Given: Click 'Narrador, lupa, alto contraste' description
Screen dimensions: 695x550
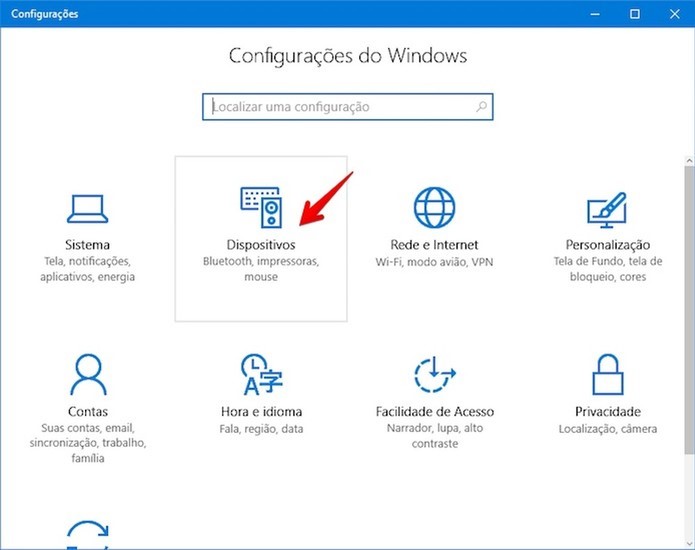Looking at the screenshot, I should click(435, 436).
